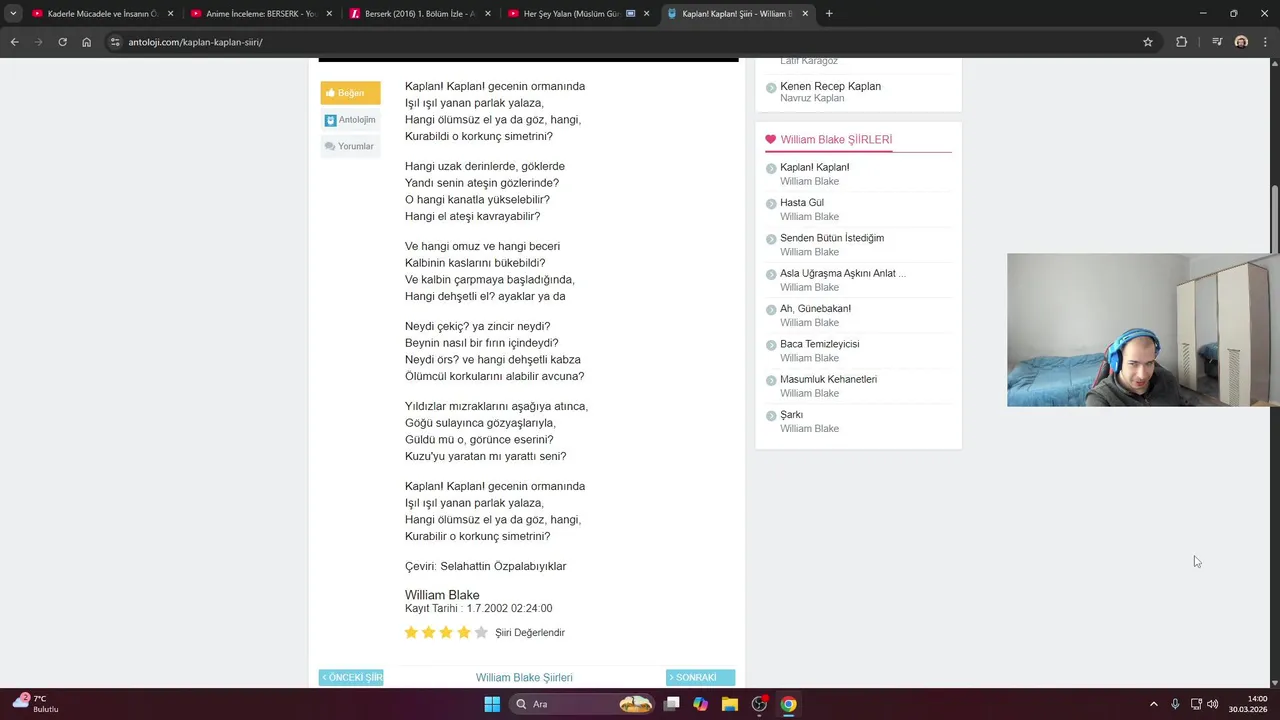Open the William Blake Şiirleri link
The height and width of the screenshot is (720, 1280).
tap(524, 678)
